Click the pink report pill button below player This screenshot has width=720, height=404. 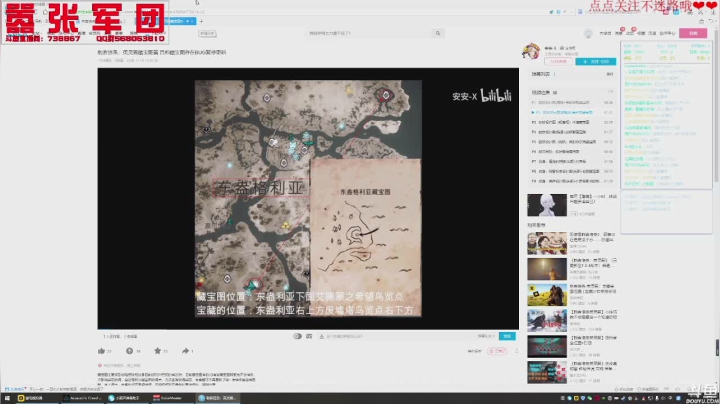(497, 351)
